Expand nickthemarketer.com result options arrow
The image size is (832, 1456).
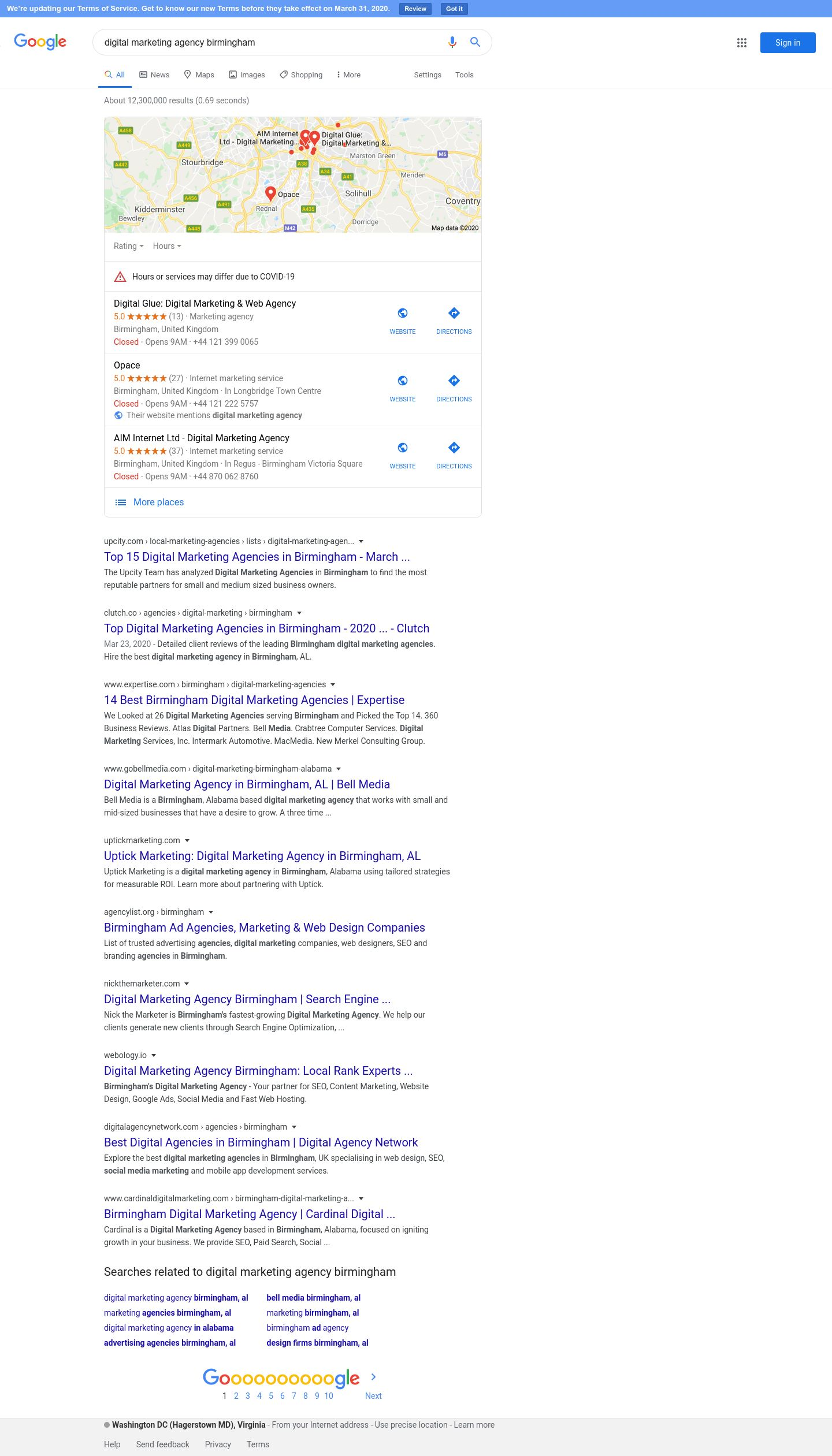click(x=187, y=984)
